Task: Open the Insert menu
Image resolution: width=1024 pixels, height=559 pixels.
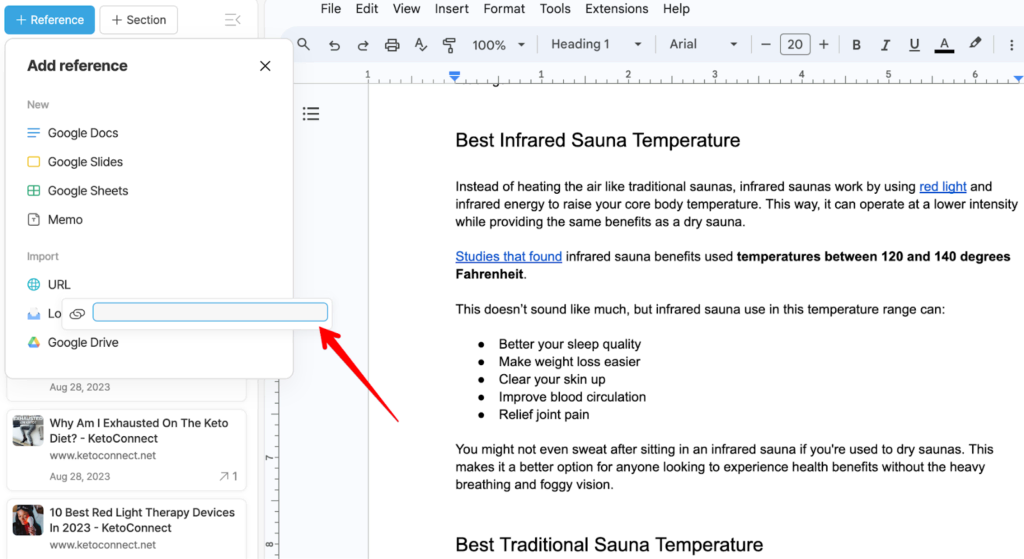Action: (x=451, y=9)
